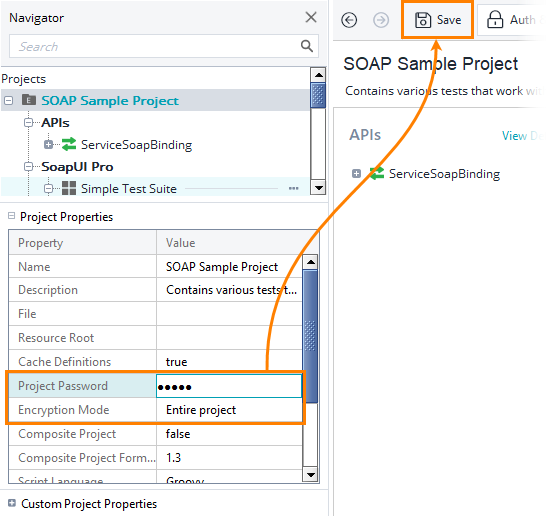Select the SoapUI Pro node
The image size is (547, 516).
[77, 167]
